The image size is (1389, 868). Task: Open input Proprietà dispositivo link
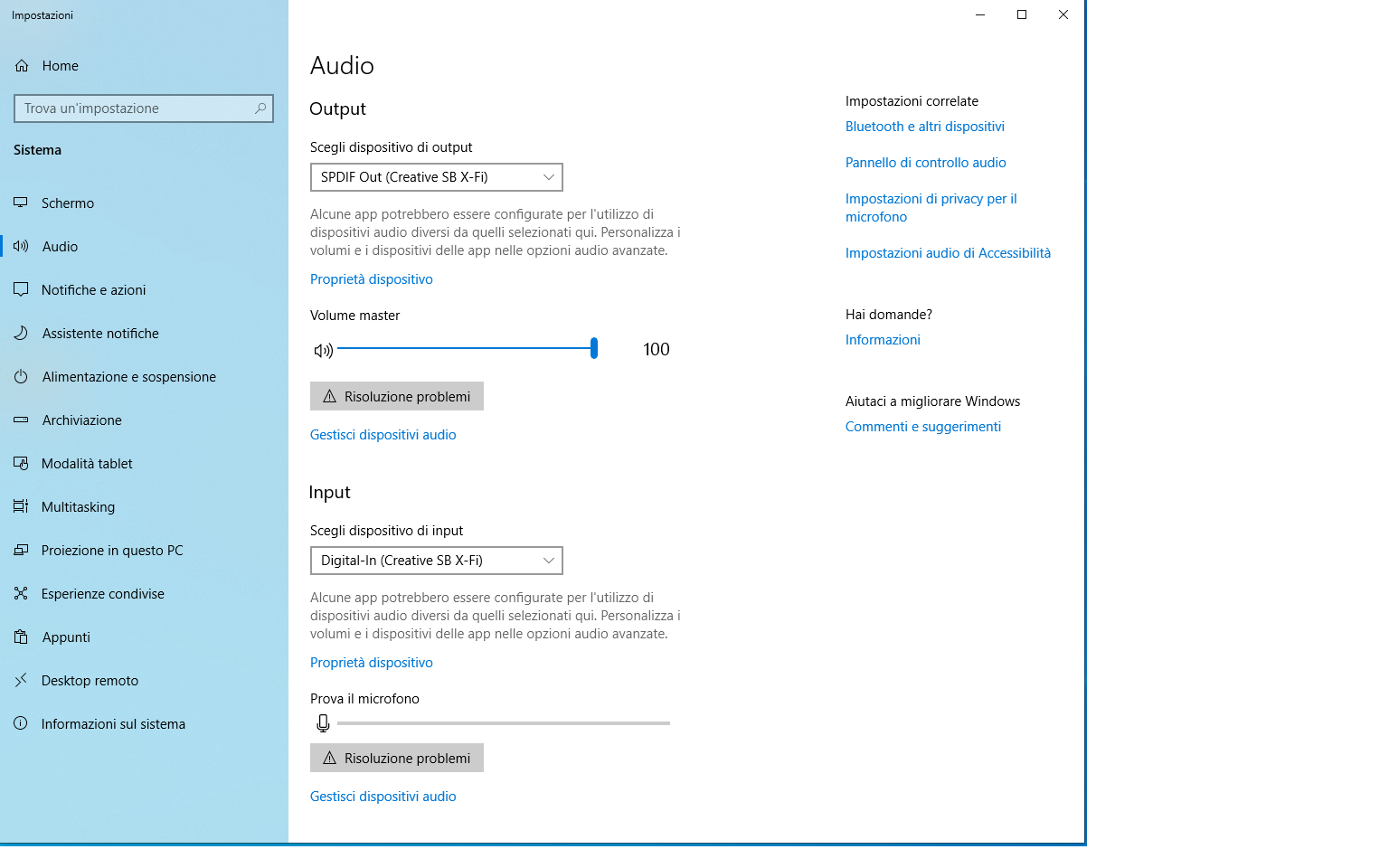pos(372,663)
